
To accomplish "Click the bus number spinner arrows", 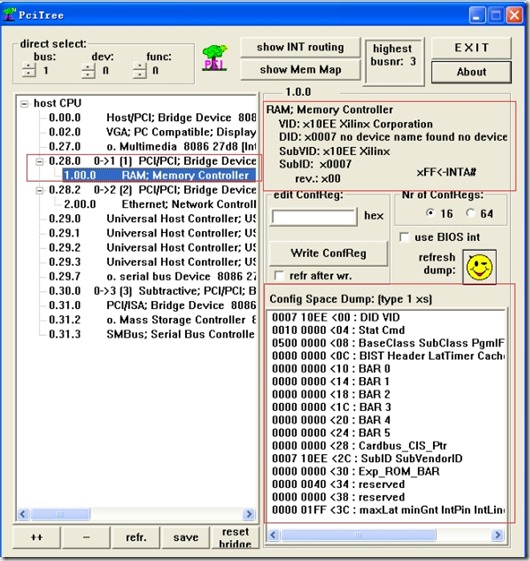I will (x=29, y=70).
